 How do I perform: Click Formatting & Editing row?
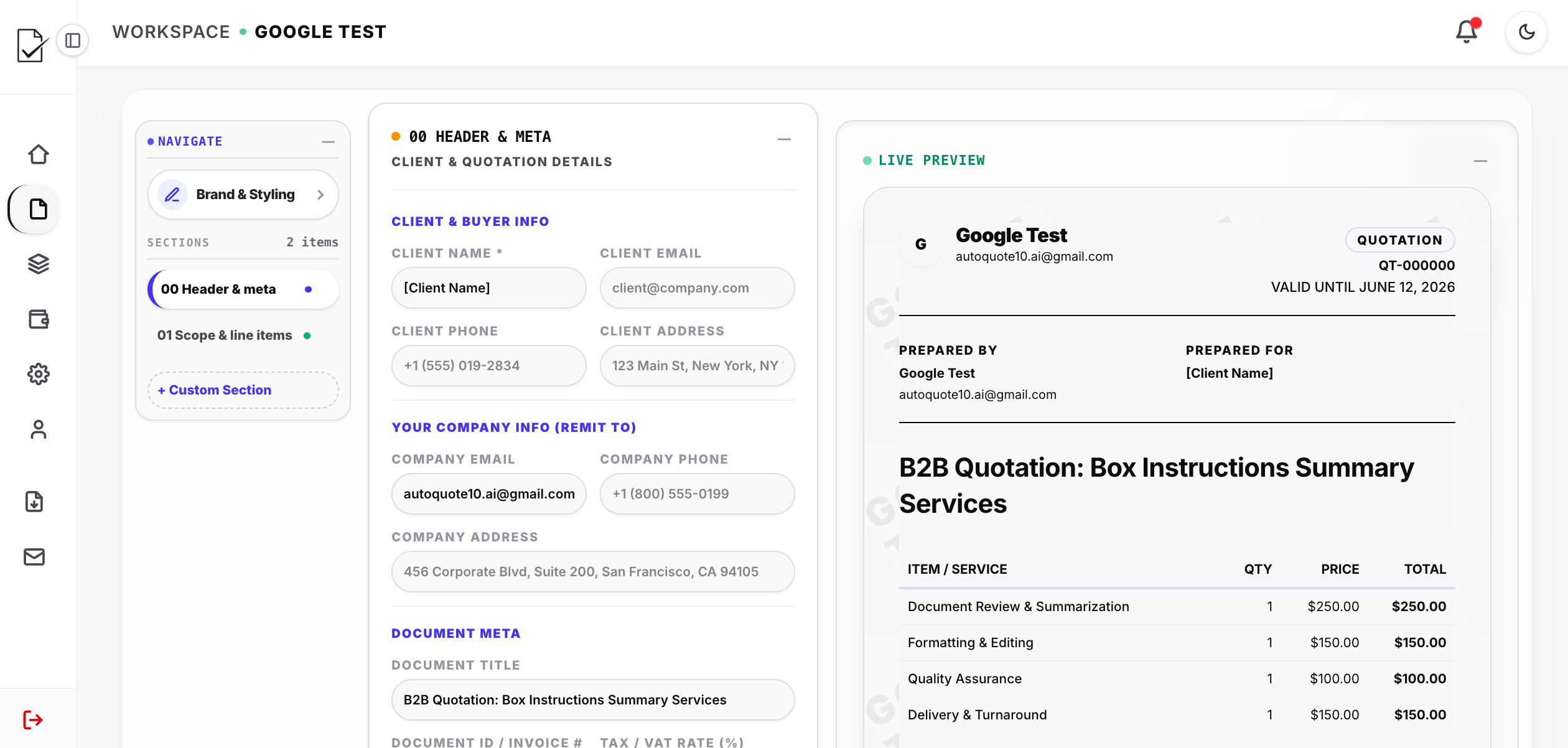(x=1177, y=643)
